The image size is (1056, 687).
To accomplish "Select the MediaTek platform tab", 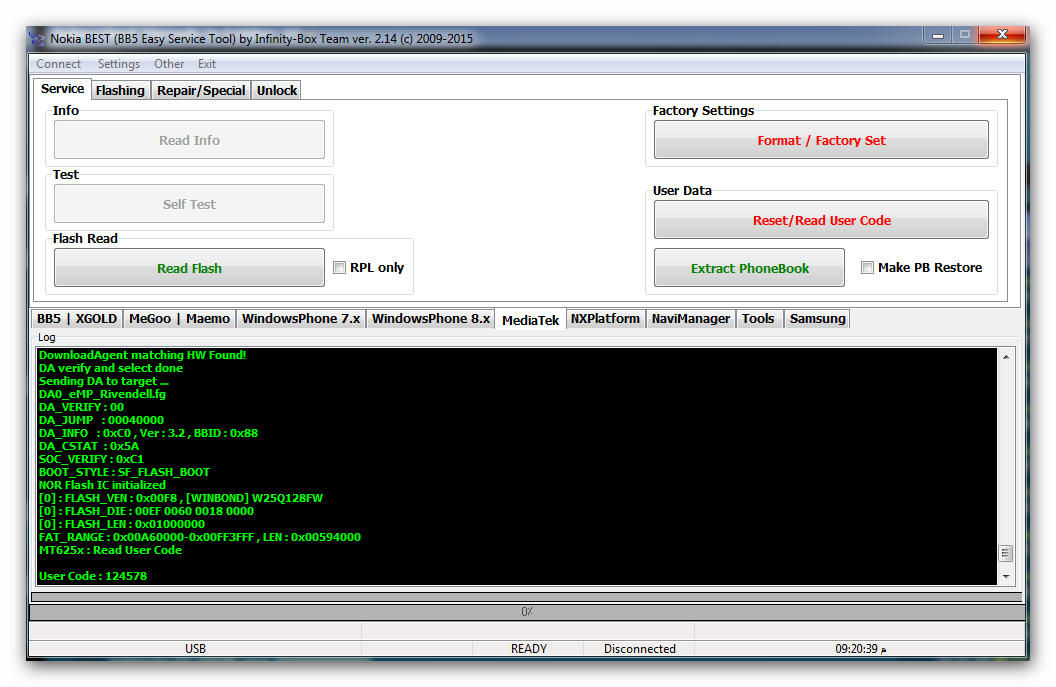I will pyautogui.click(x=531, y=320).
